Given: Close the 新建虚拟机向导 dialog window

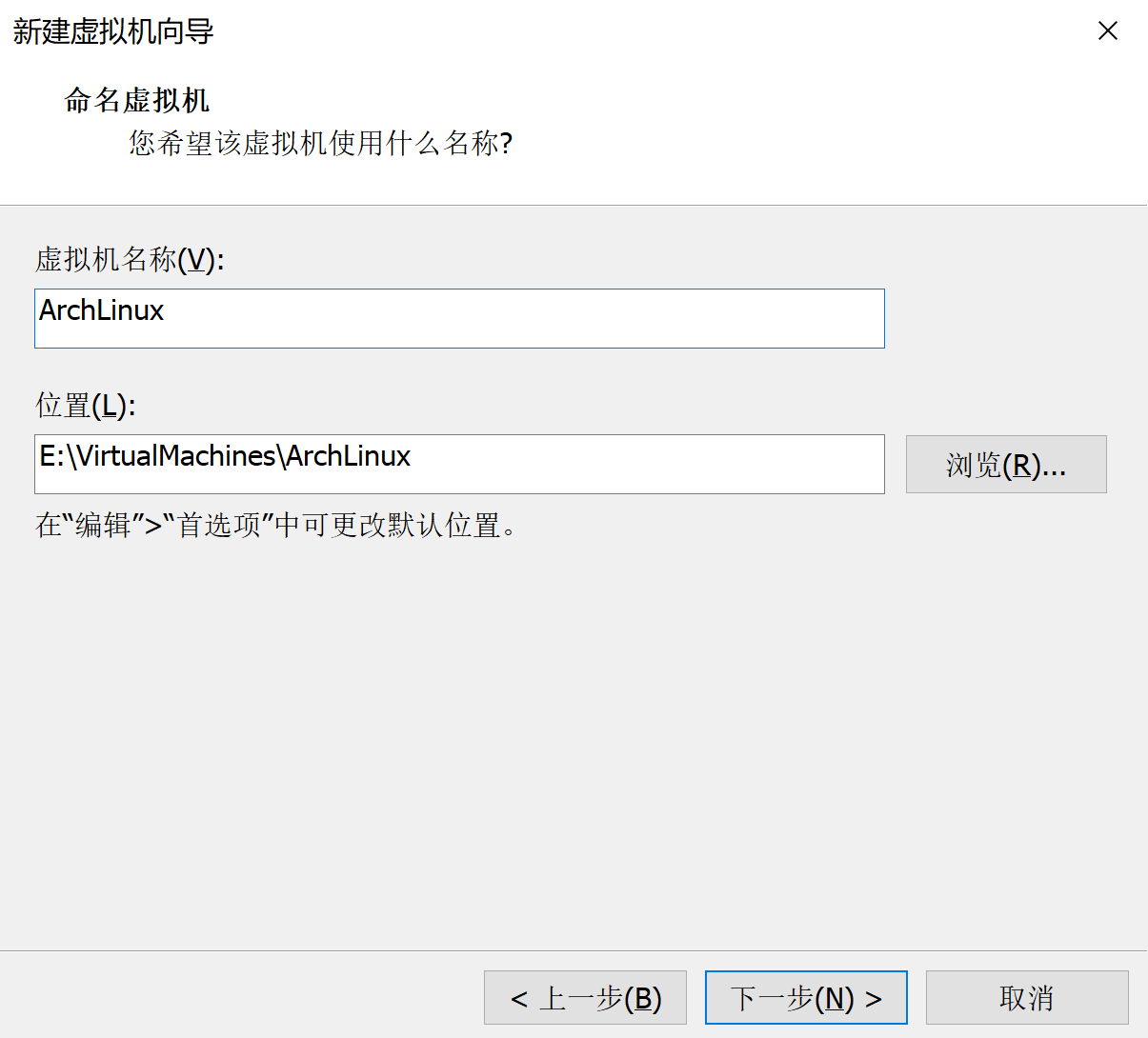Looking at the screenshot, I should coord(1107,31).
